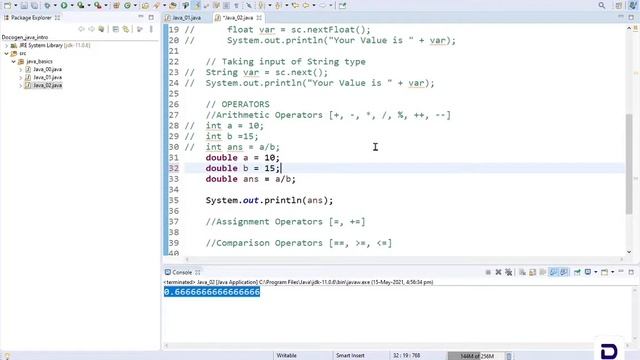The height and width of the screenshot is (360, 640).
Task: Click the New Java Package icon
Action: [116, 6]
